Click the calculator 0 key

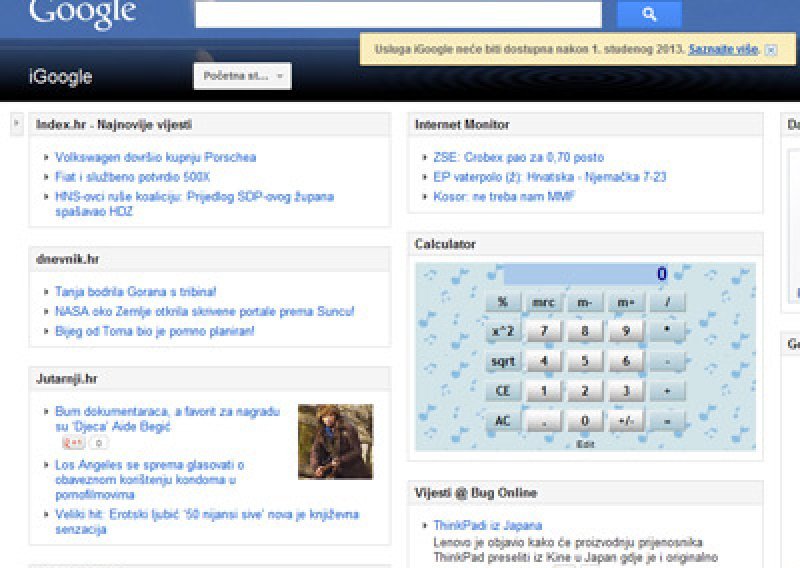point(585,422)
